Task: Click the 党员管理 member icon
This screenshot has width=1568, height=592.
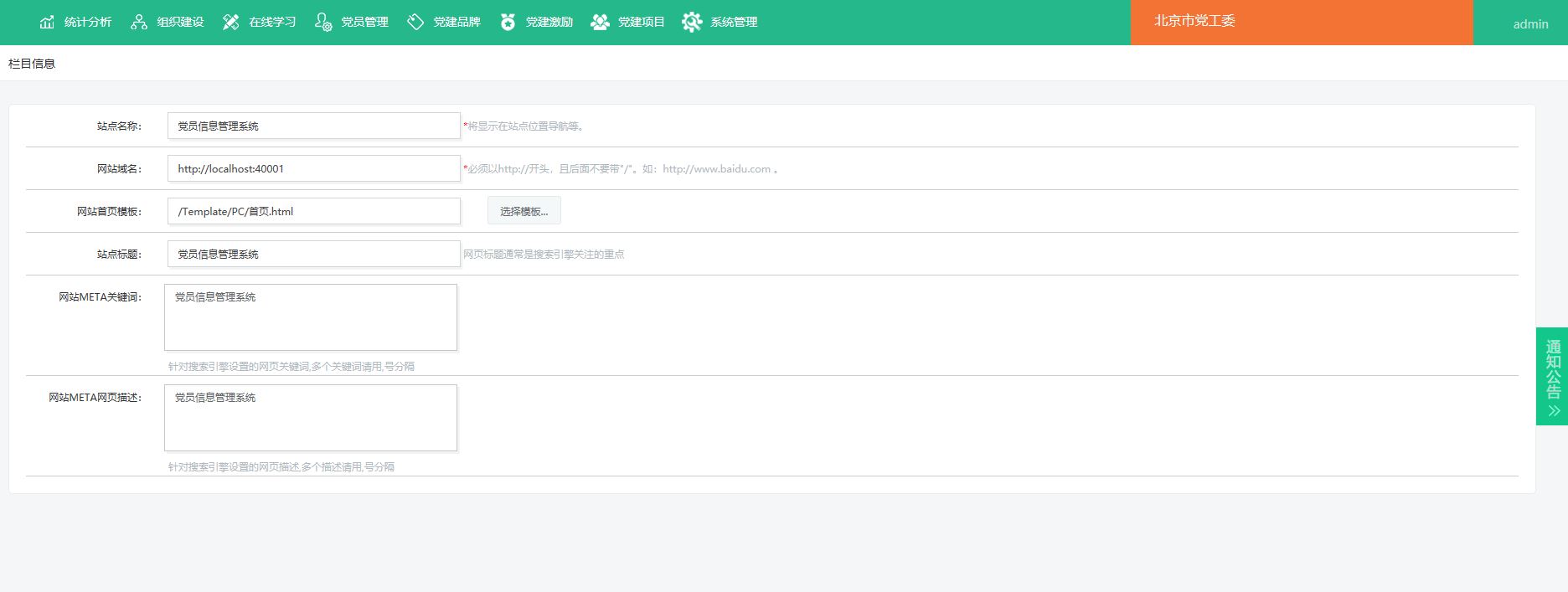Action: tap(323, 22)
